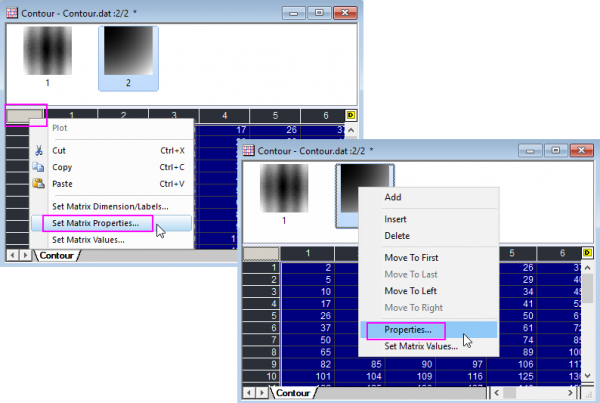Screen dimensions: 600x403
Task: Click the Paste clipboard icon in context menu
Action: point(38,184)
